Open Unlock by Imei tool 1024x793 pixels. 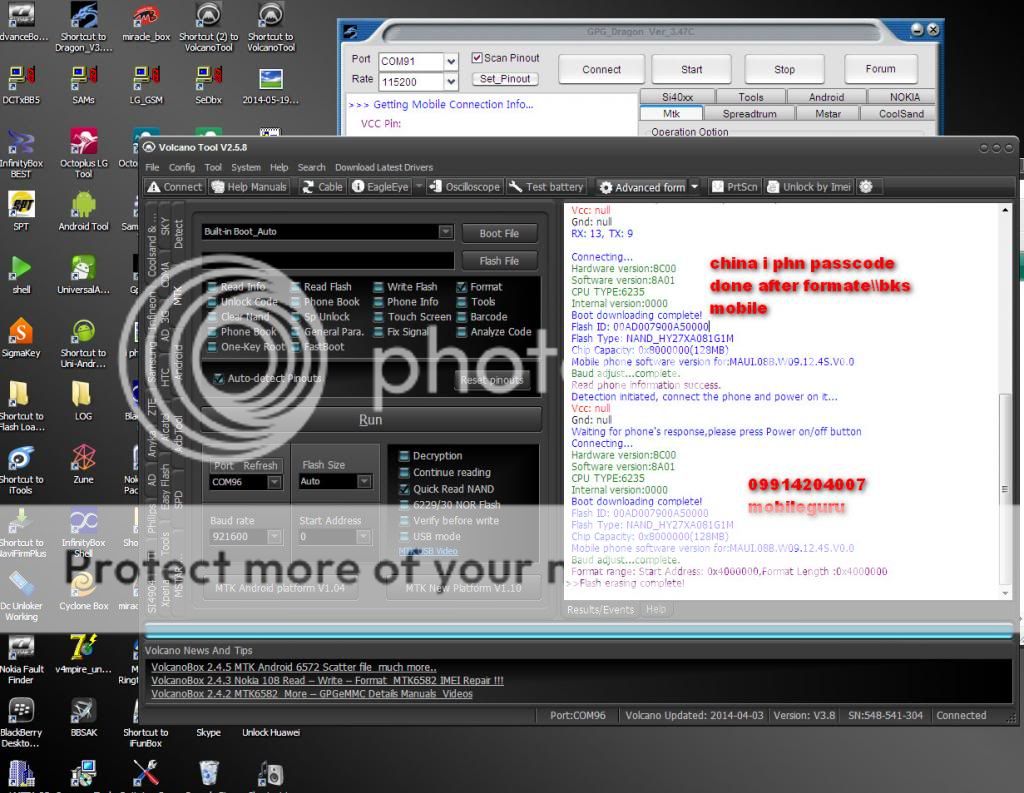pyautogui.click(x=809, y=187)
